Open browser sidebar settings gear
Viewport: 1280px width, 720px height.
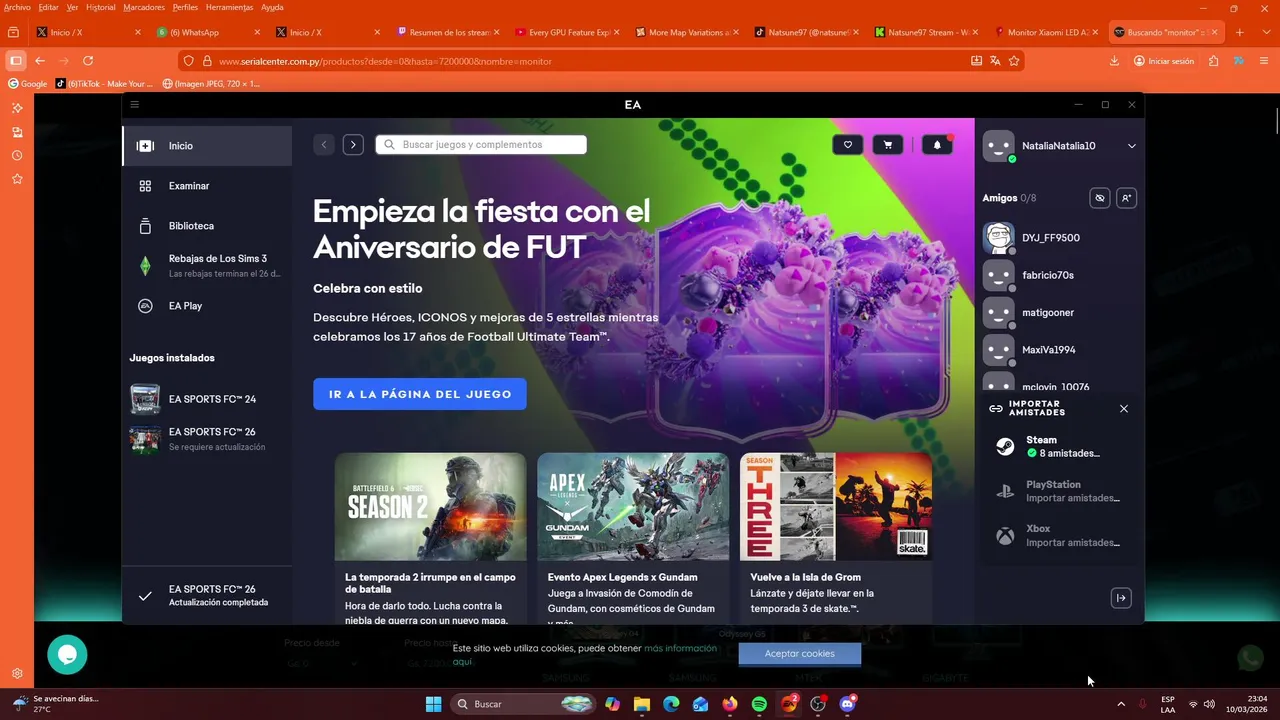click(x=17, y=674)
